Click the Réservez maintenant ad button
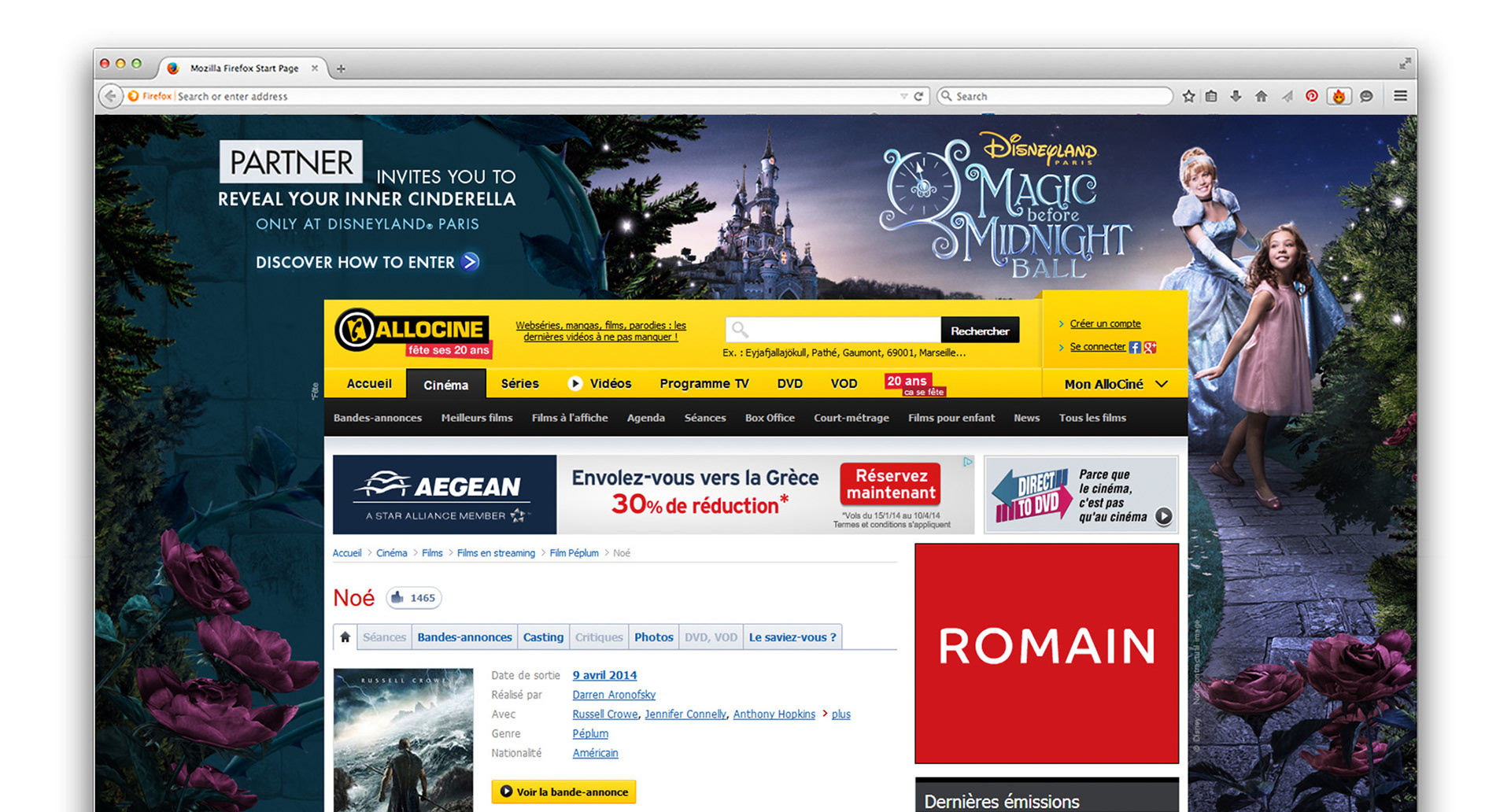The width and height of the screenshot is (1511, 812). 891,484
